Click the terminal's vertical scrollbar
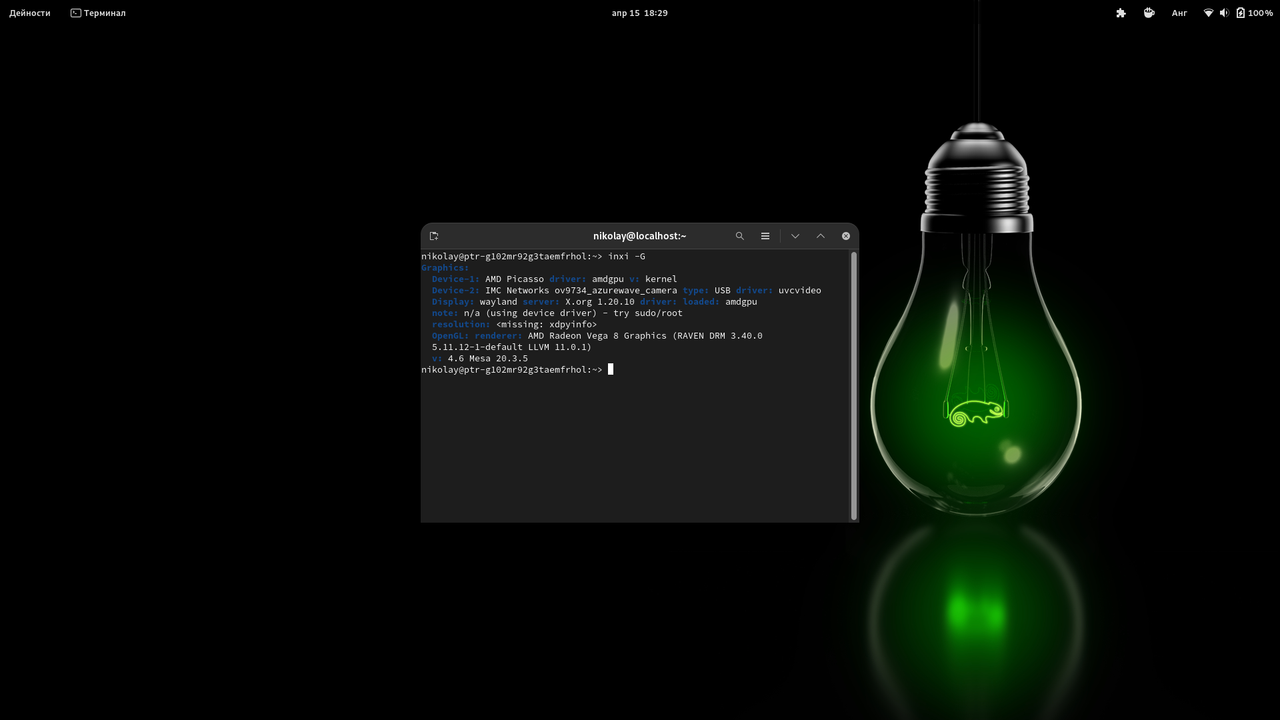 pyautogui.click(x=854, y=385)
